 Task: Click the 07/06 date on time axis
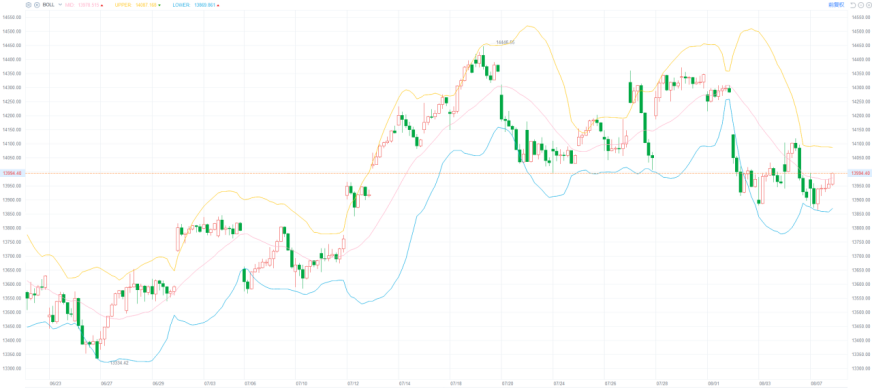coord(250,384)
